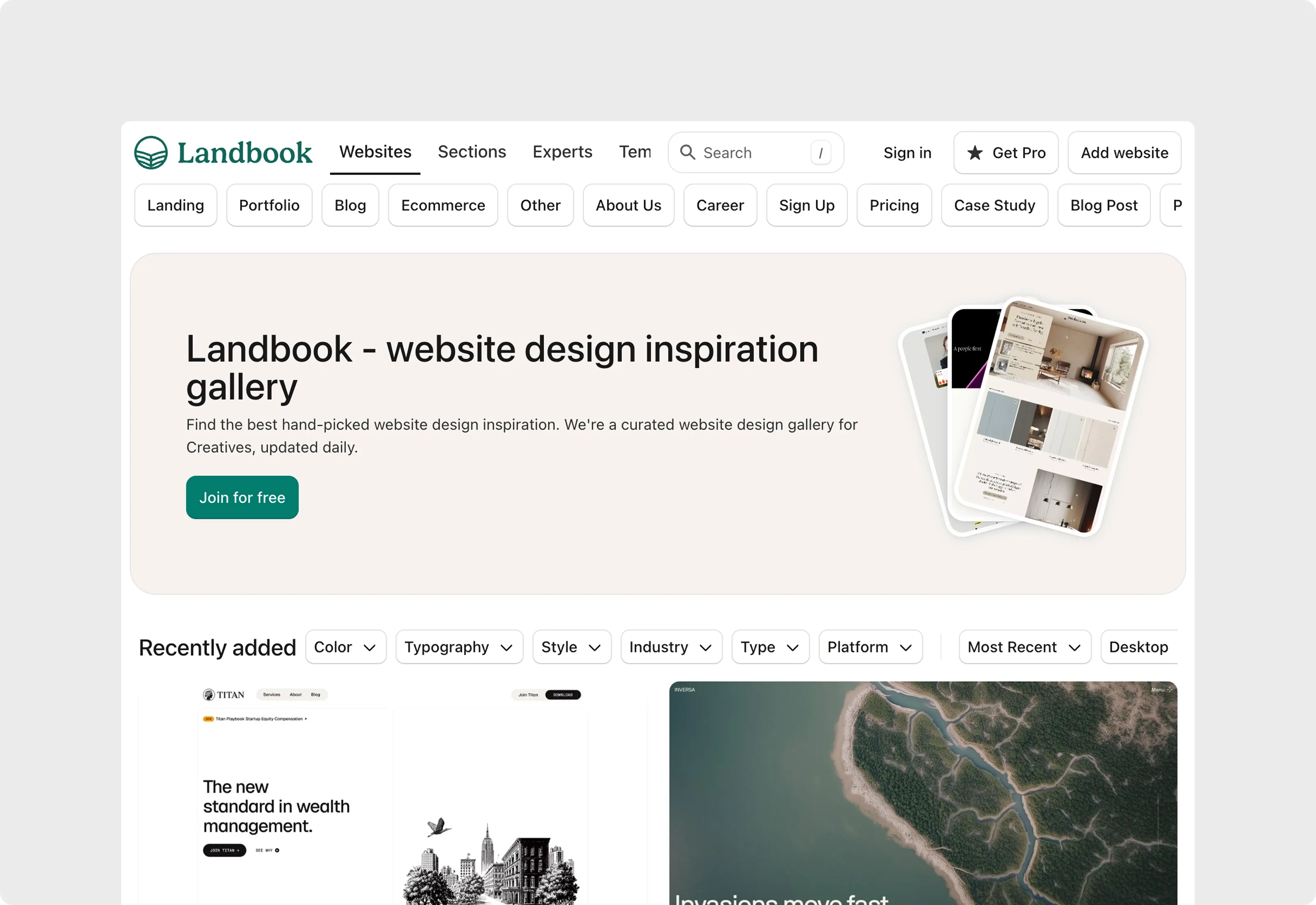Switch to the Sections tab

pos(472,152)
